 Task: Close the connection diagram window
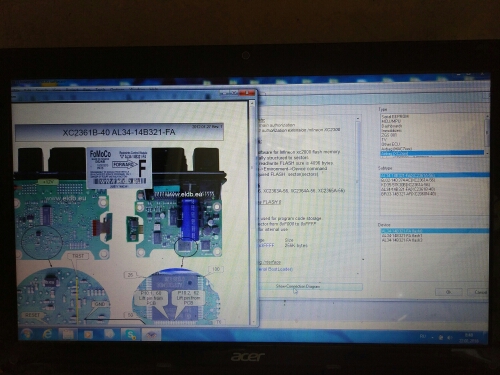point(248,93)
